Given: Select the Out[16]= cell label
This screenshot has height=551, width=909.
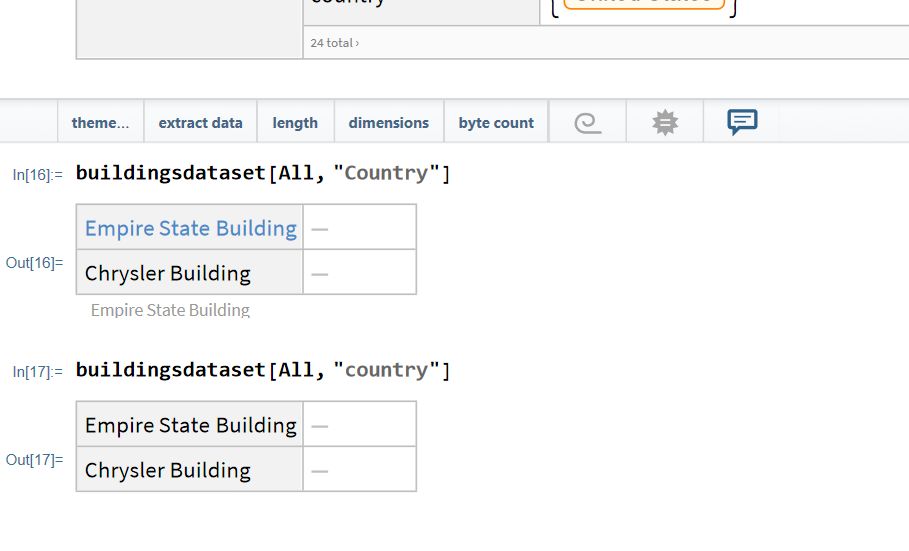Looking at the screenshot, I should click(x=34, y=263).
